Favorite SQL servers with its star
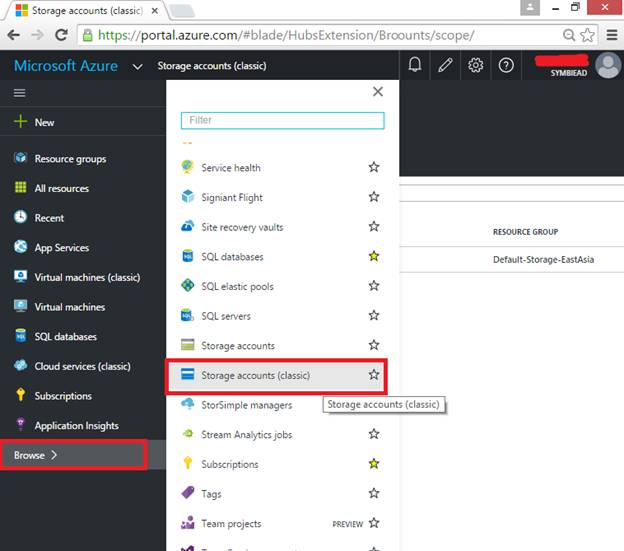Screen dimensions: 624x551 (374, 315)
